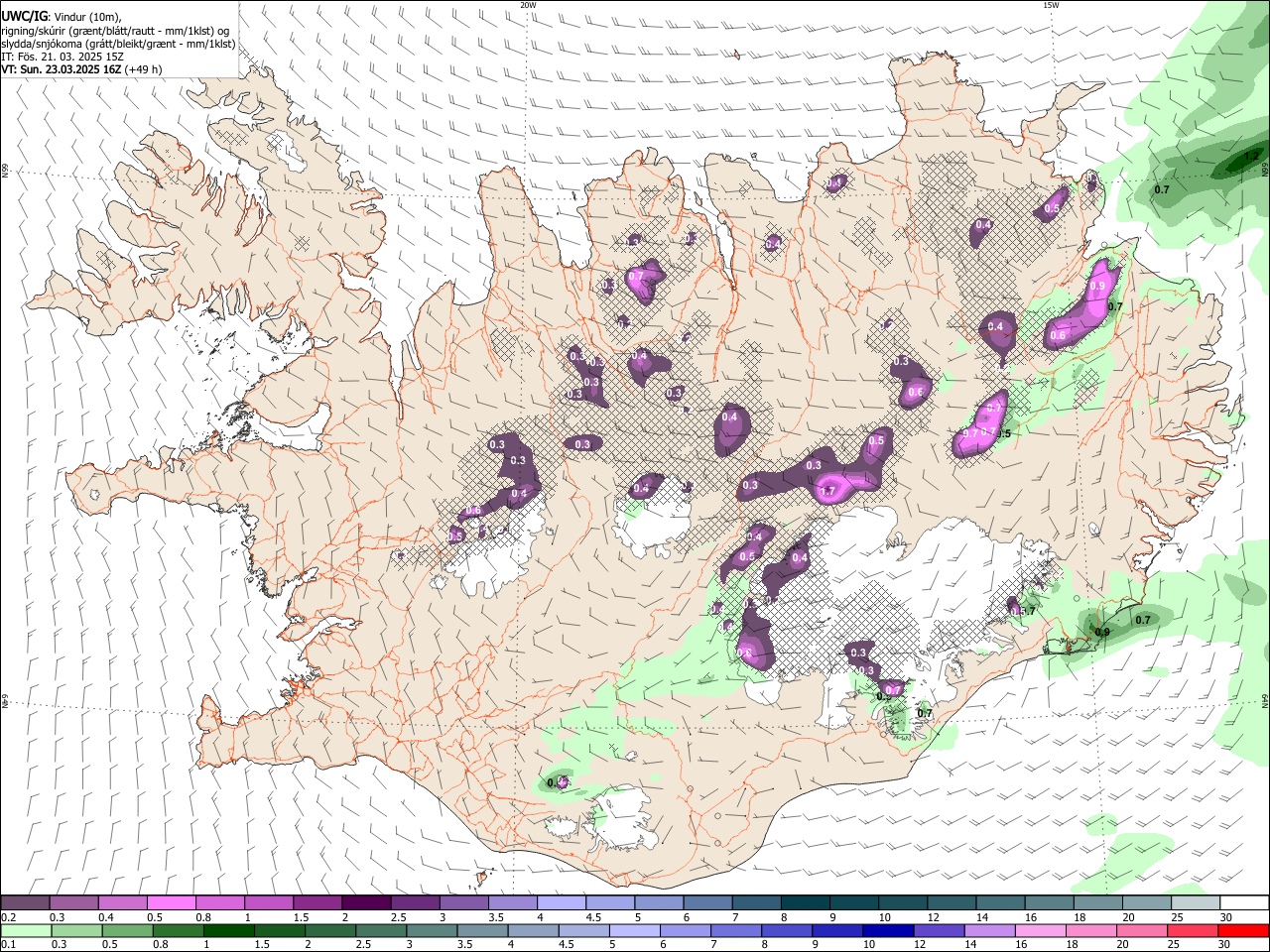Image resolution: width=1270 pixels, height=952 pixels.
Task: Choose the light lavender swatch labeled 4 in upper legend
Action: (562, 903)
